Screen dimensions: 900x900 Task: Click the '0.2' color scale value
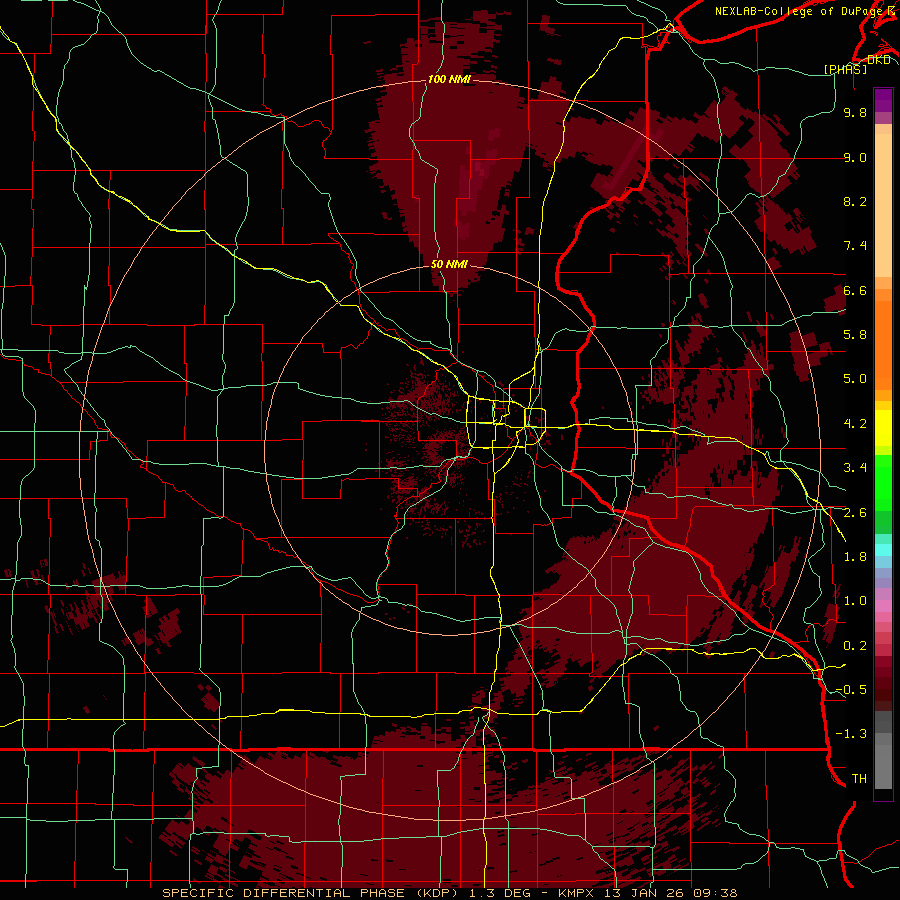[x=855, y=646]
